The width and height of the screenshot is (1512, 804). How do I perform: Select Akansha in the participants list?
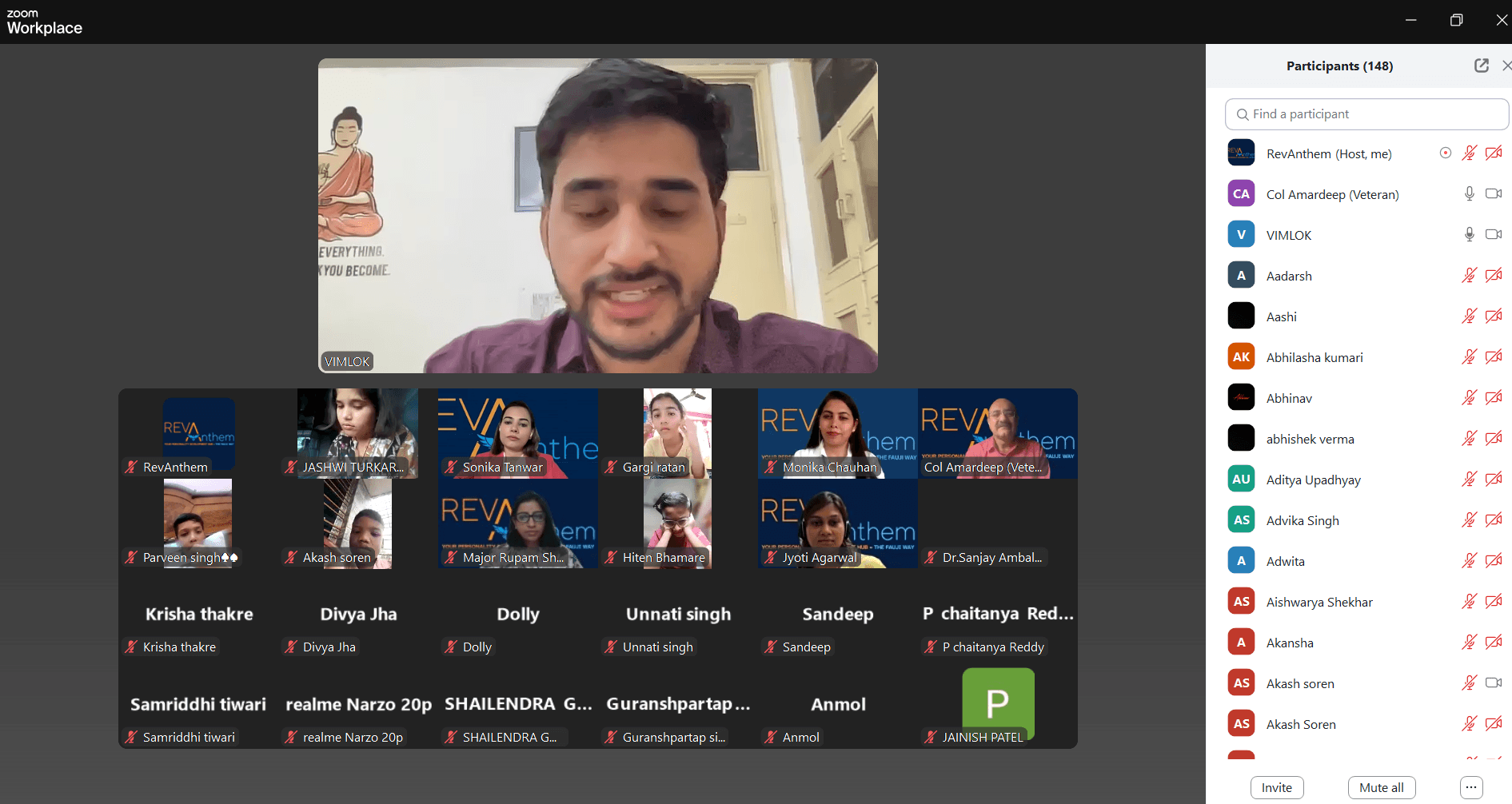pos(1290,643)
